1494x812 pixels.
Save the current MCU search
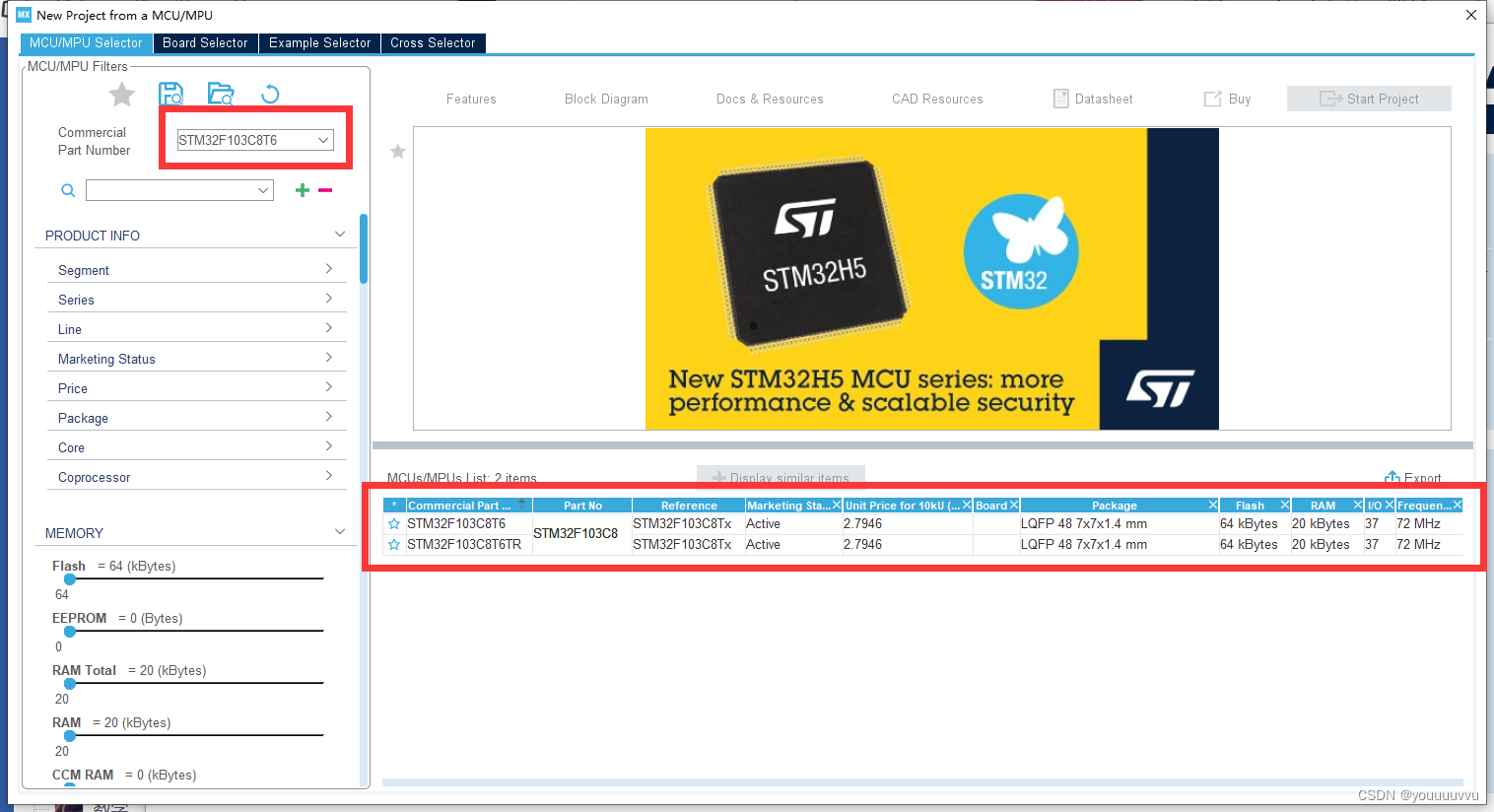[x=171, y=94]
